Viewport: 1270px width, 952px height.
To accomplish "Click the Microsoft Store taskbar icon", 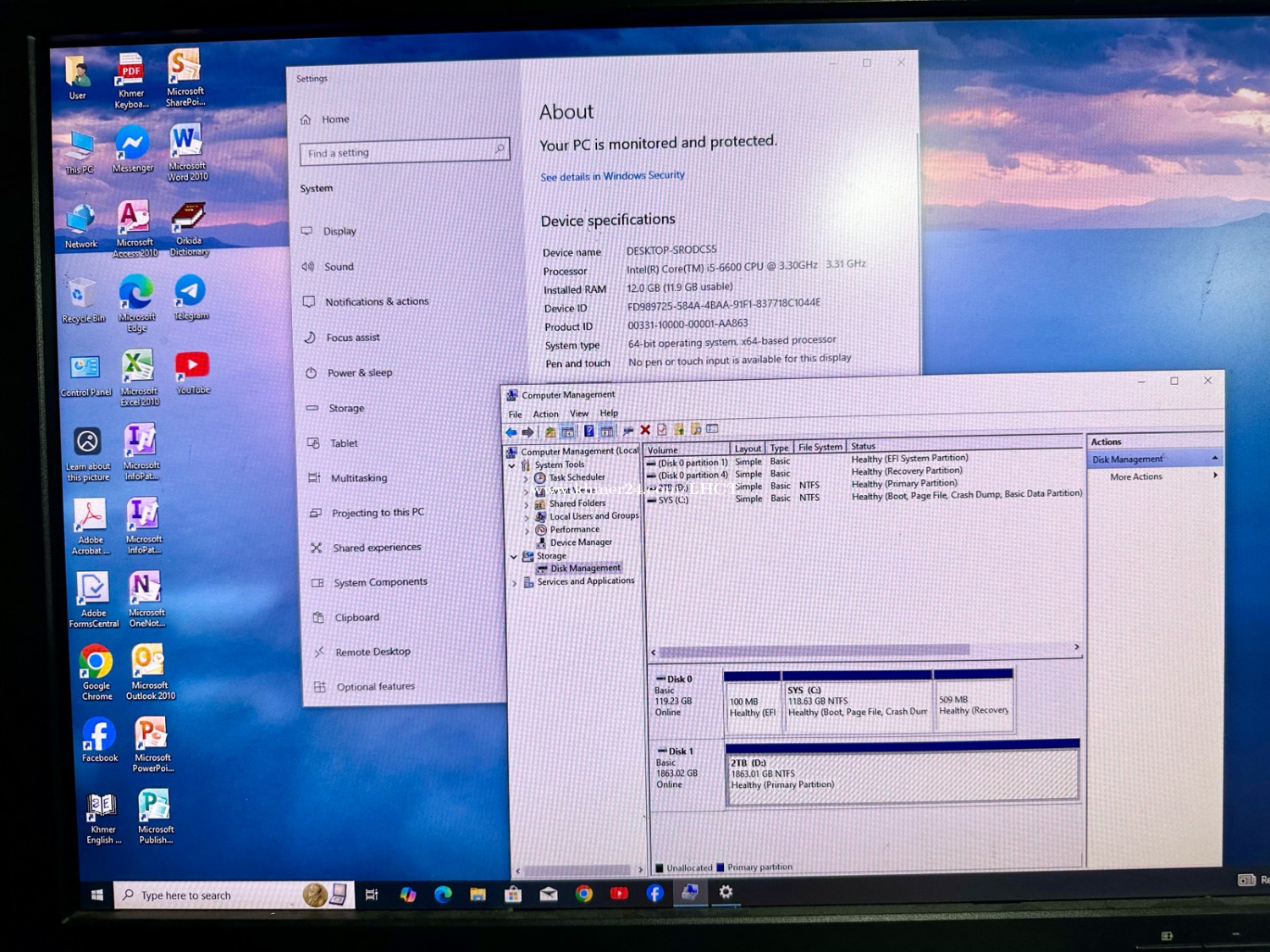I will (513, 894).
